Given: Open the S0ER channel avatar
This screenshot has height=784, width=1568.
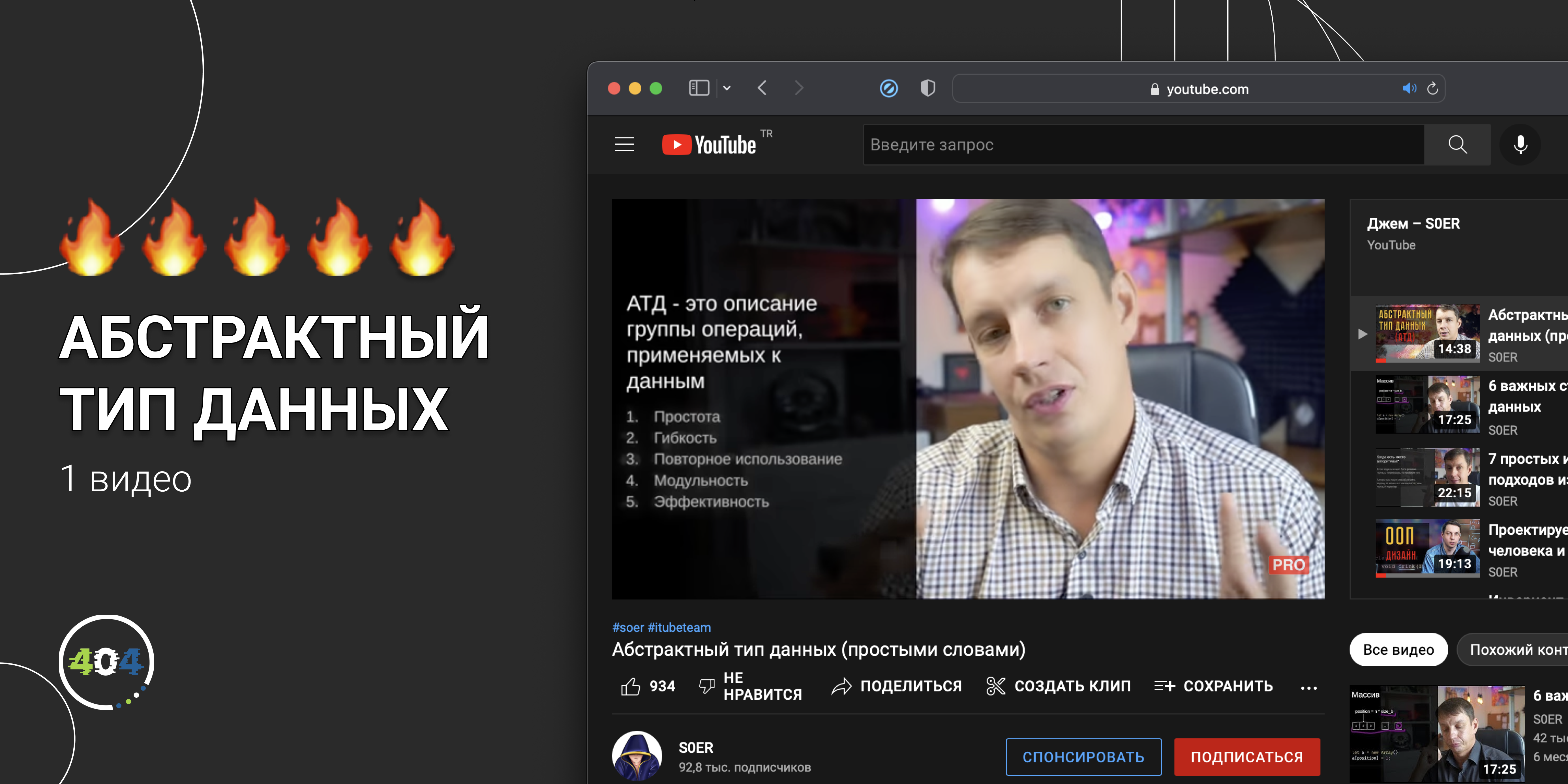Looking at the screenshot, I should click(x=637, y=756).
